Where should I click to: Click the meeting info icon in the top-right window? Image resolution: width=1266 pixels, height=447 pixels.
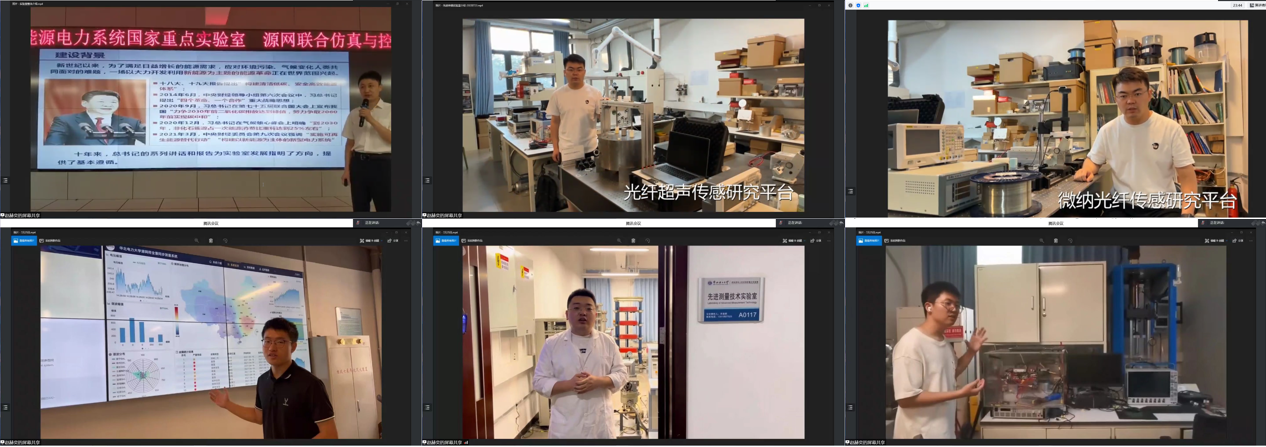850,5
